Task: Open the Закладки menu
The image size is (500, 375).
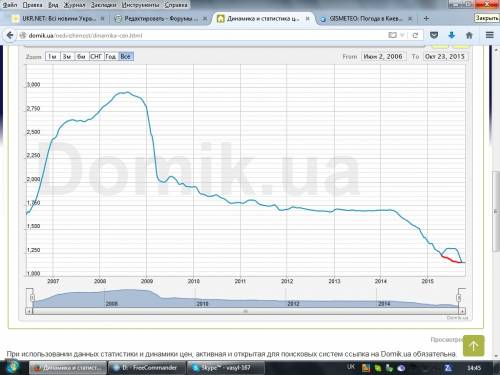Action: click(x=104, y=5)
